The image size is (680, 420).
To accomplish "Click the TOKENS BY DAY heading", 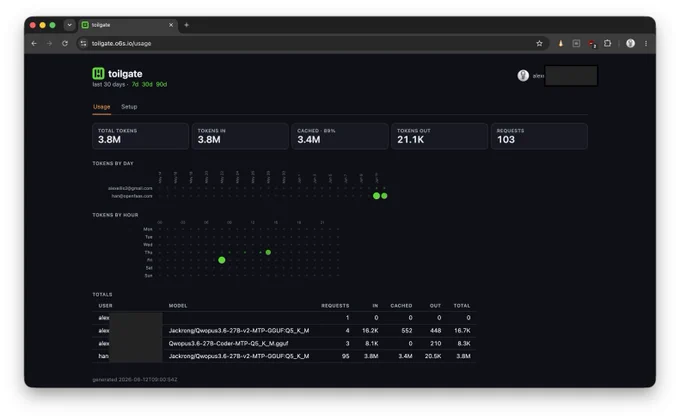I will coord(113,164).
